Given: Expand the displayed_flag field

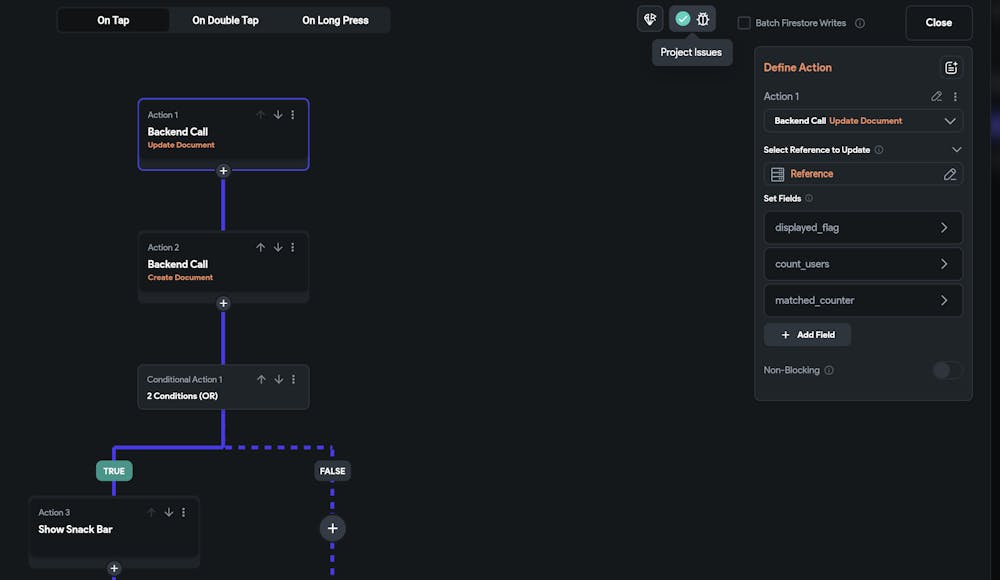Looking at the screenshot, I should click(x=944, y=227).
